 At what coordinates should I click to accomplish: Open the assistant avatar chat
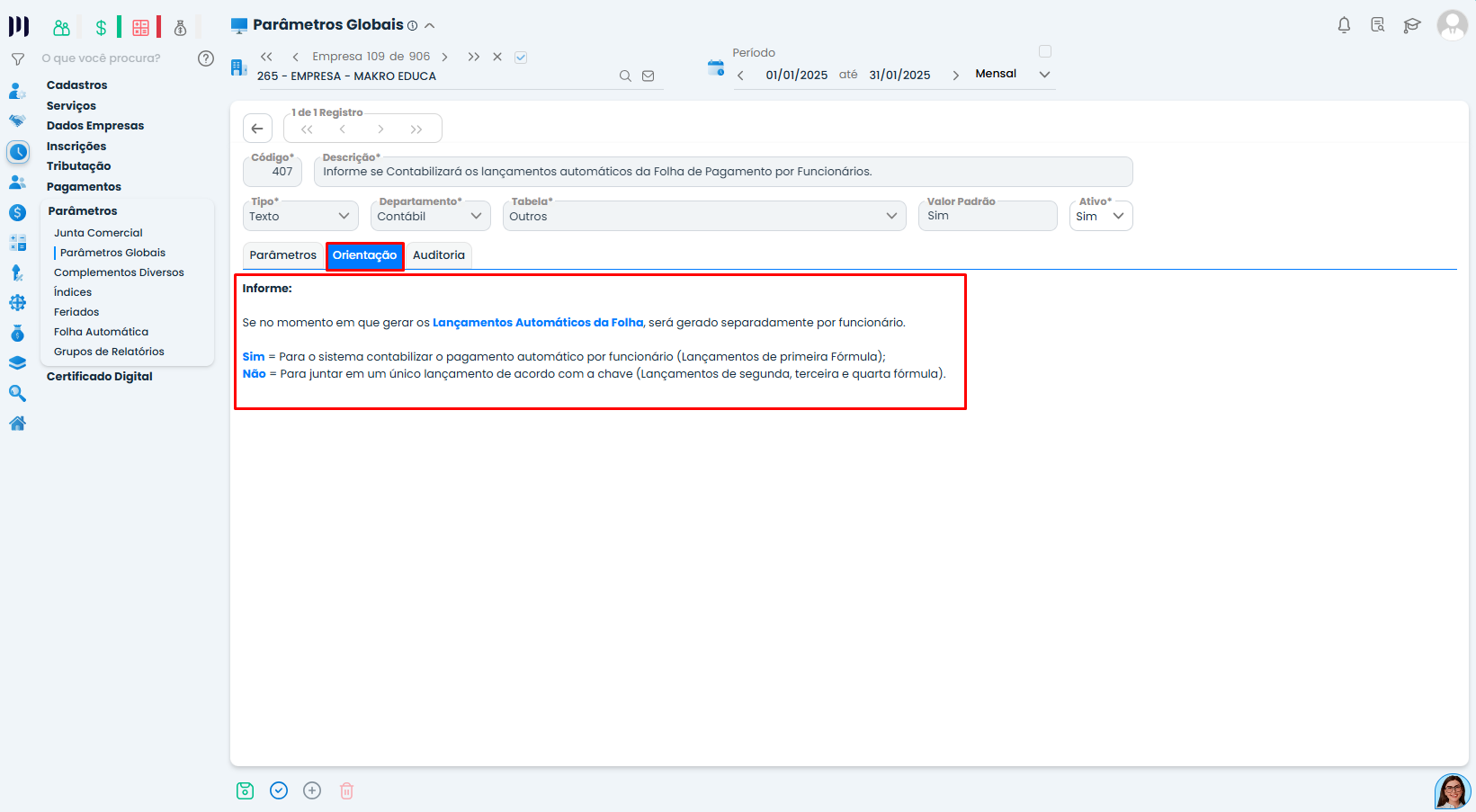coord(1452,791)
